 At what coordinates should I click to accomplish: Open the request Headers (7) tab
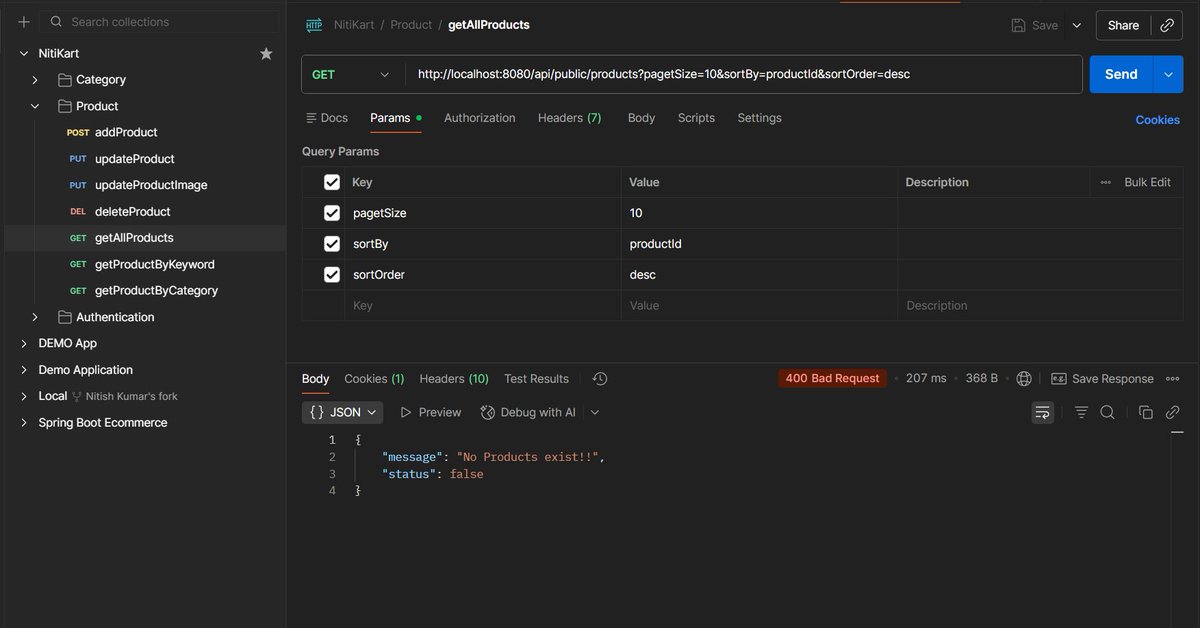point(570,118)
